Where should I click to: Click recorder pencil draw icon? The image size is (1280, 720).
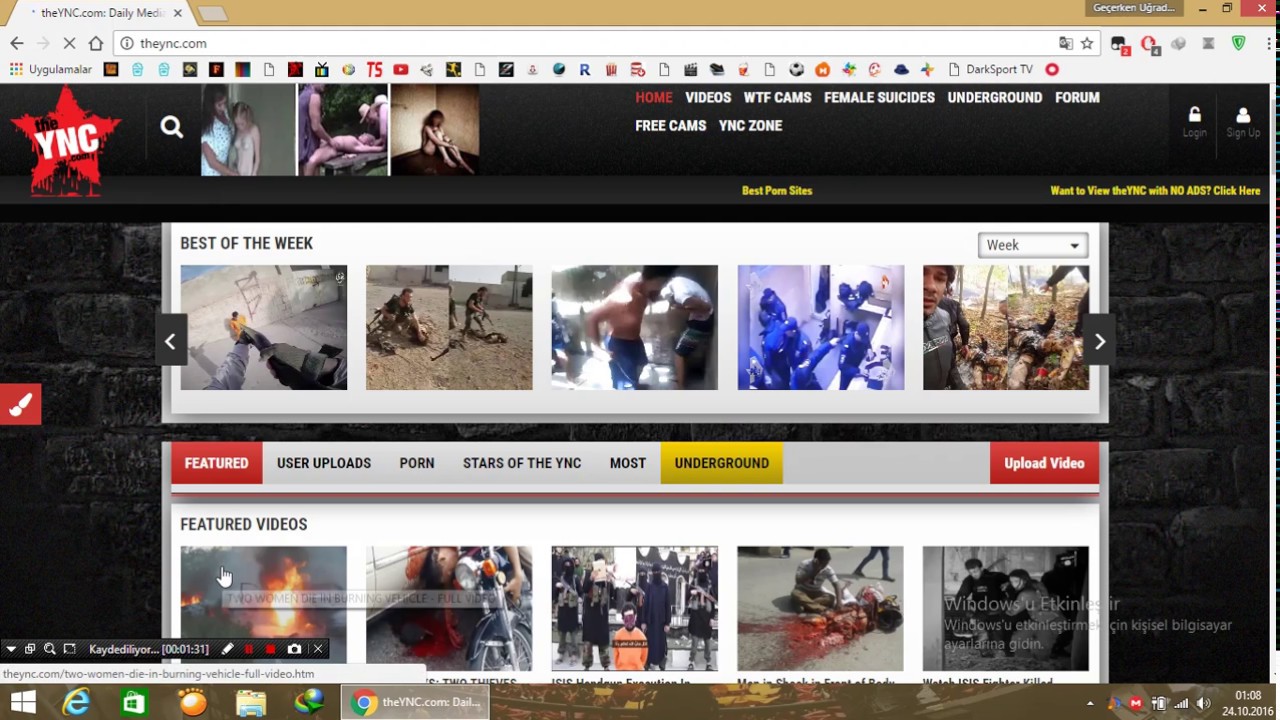(227, 649)
